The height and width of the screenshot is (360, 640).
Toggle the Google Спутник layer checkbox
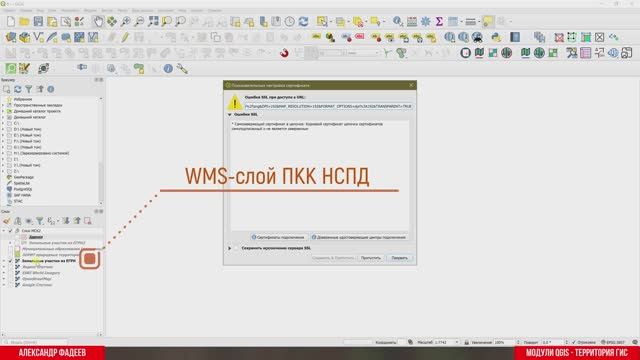[11, 285]
